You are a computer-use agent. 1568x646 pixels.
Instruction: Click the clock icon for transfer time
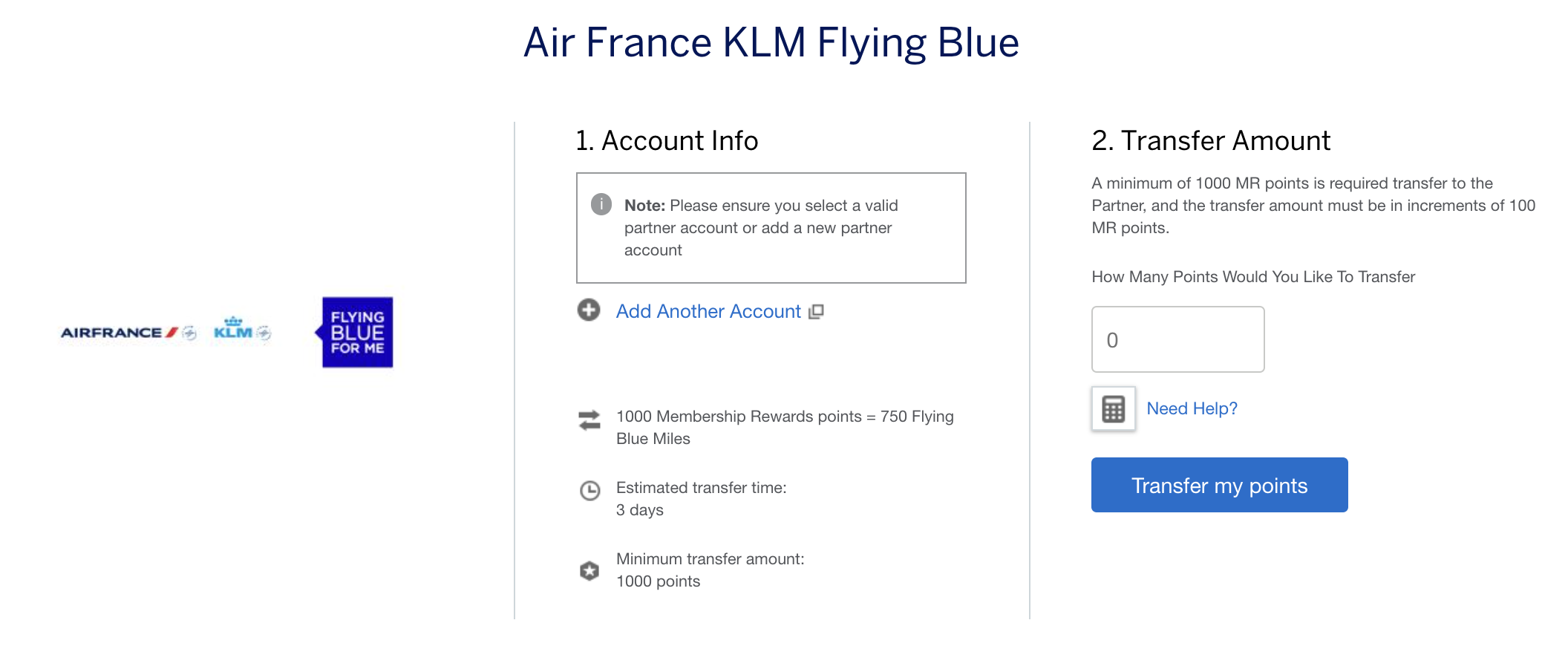[x=589, y=491]
